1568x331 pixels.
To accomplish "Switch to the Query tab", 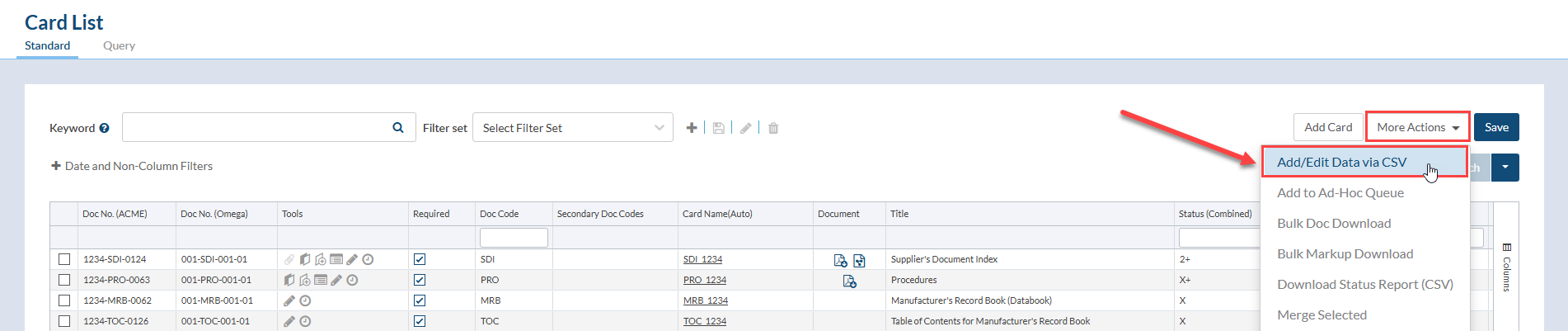I will click(x=119, y=45).
